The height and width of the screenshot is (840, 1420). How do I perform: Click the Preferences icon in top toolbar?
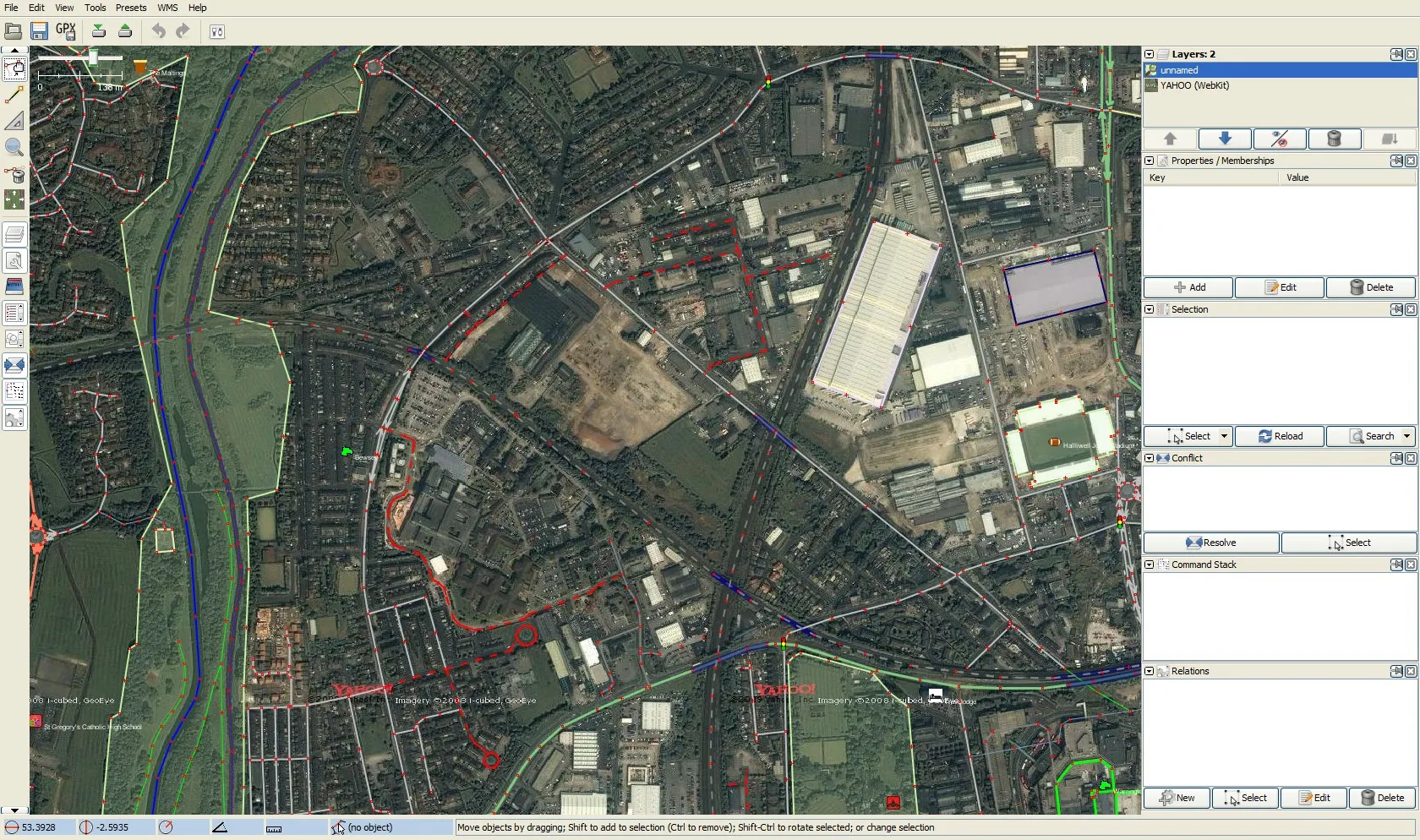217,32
